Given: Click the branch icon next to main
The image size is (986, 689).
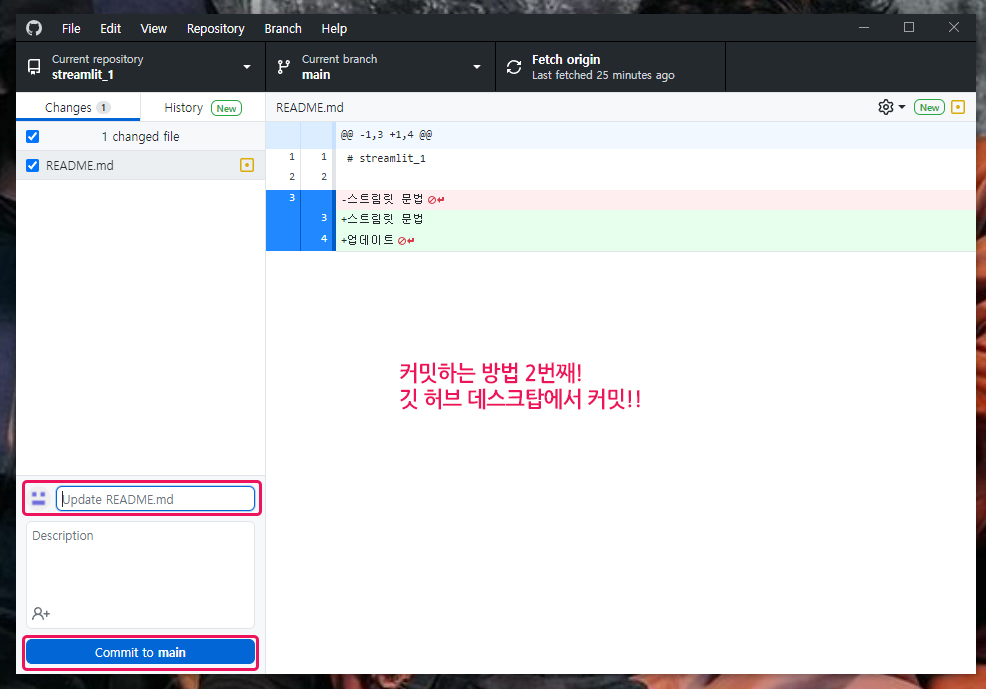Looking at the screenshot, I should point(284,67).
